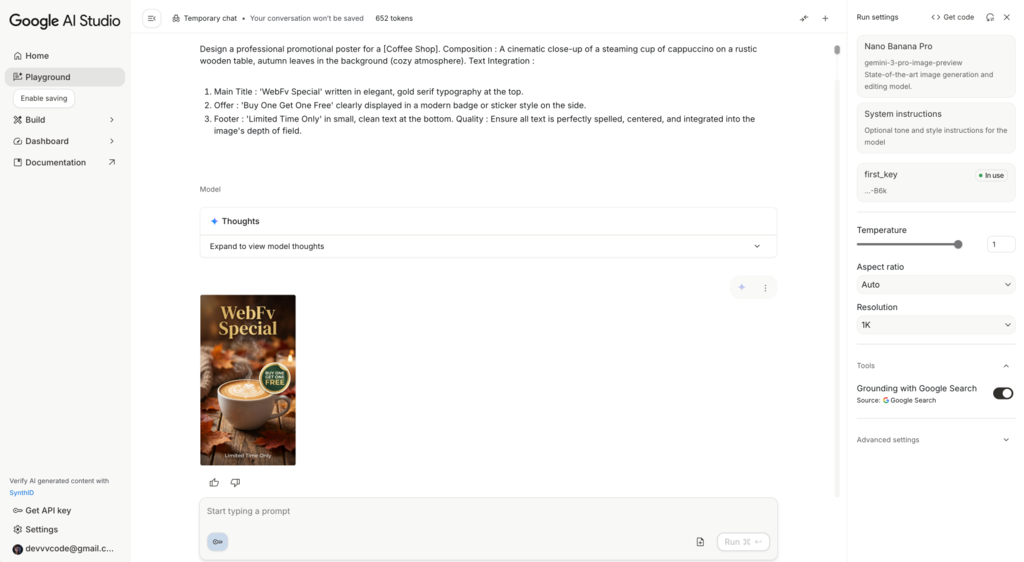The image size is (1024, 562).
Task: Toggle Grounding with Google Search switch
Action: coord(1003,393)
